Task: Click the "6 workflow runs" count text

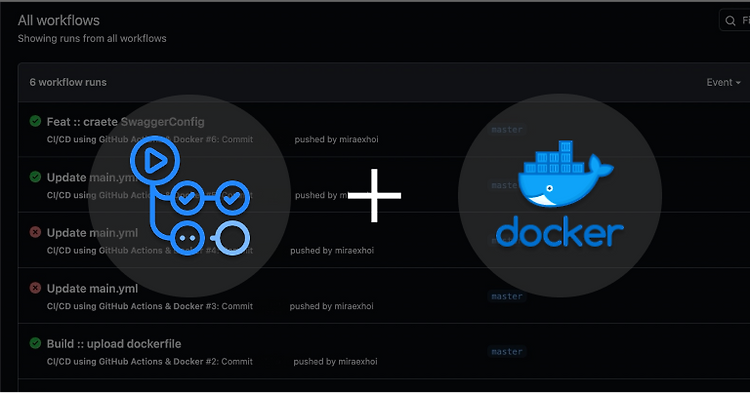Action: (68, 82)
